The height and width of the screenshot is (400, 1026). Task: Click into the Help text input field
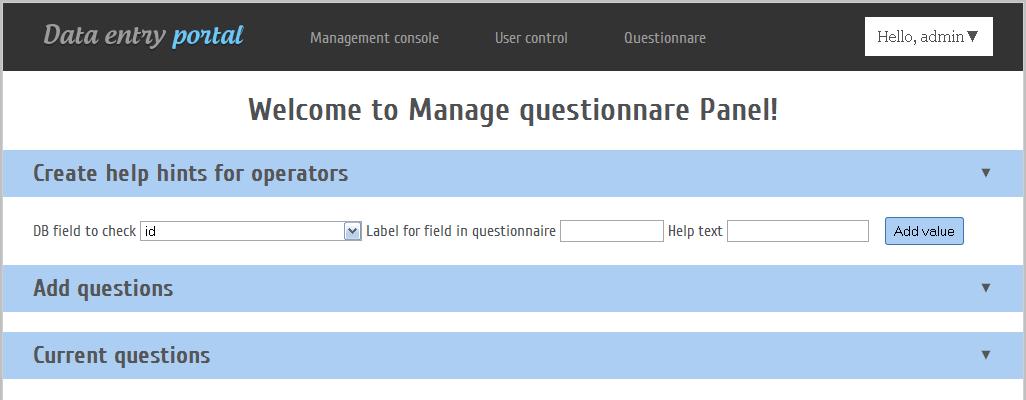click(798, 231)
